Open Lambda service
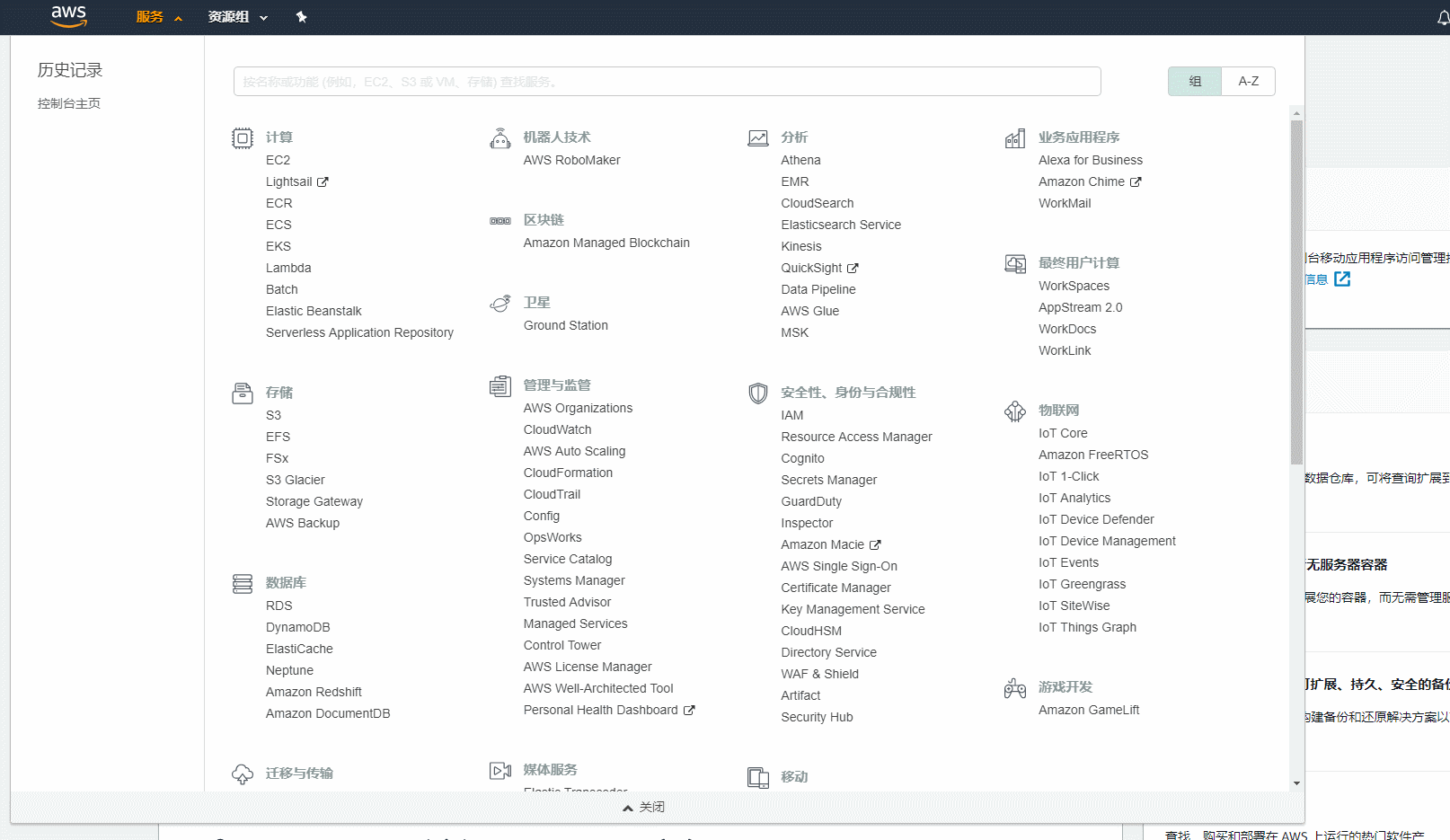This screenshot has height=840, width=1450. (x=288, y=268)
